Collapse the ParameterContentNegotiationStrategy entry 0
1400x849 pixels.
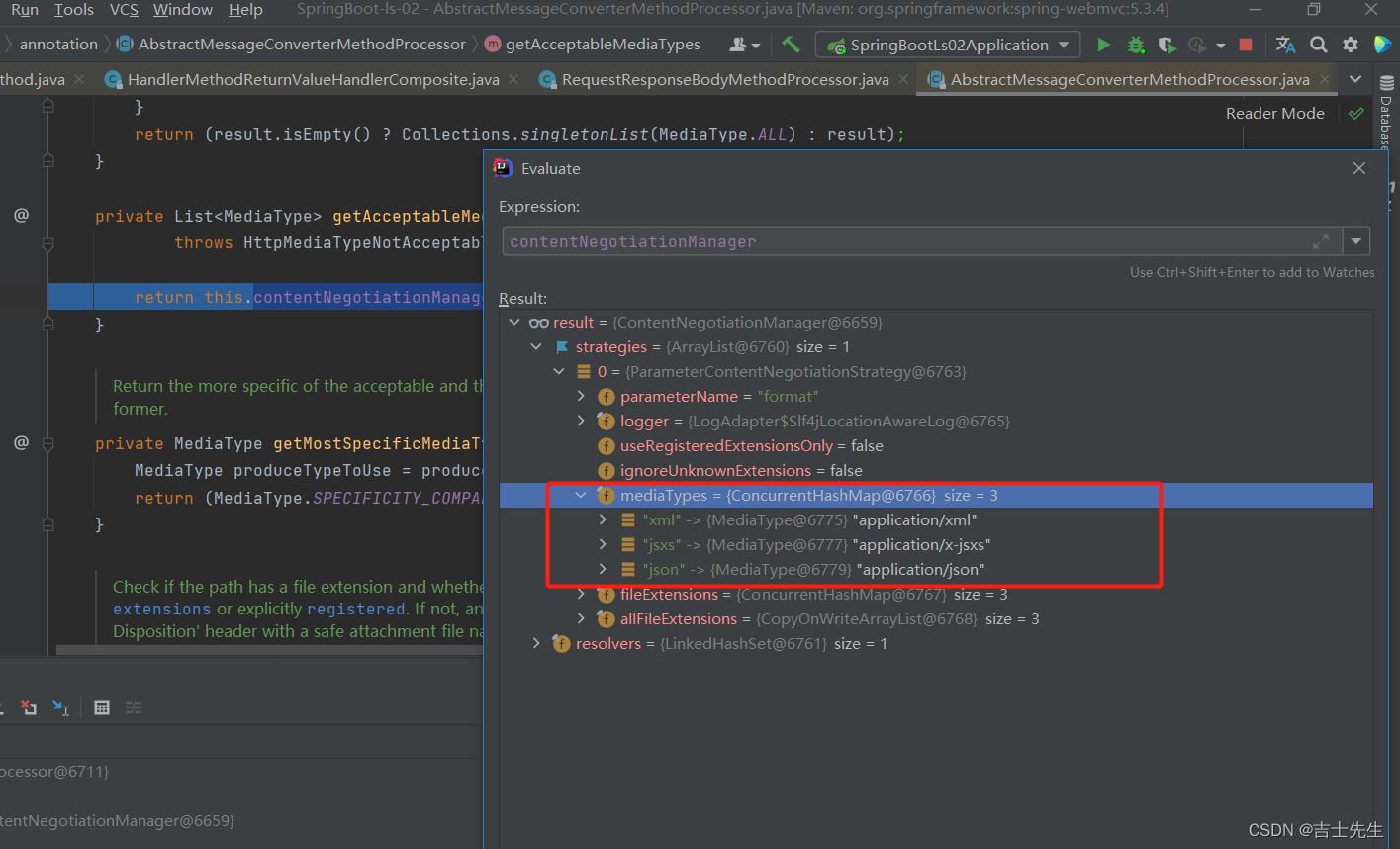[559, 372]
